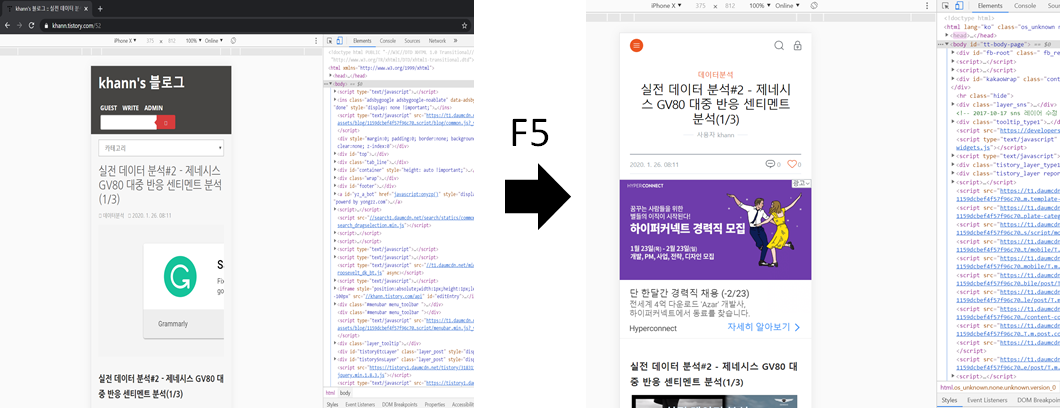Open the 광고 ad options dropdown
1060x408 pixels.
point(802,183)
